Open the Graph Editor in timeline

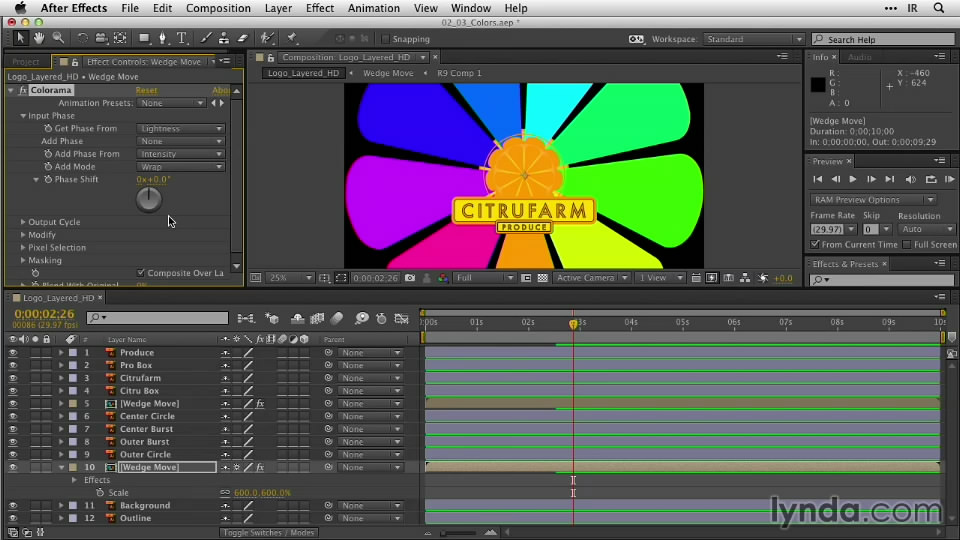click(x=402, y=318)
